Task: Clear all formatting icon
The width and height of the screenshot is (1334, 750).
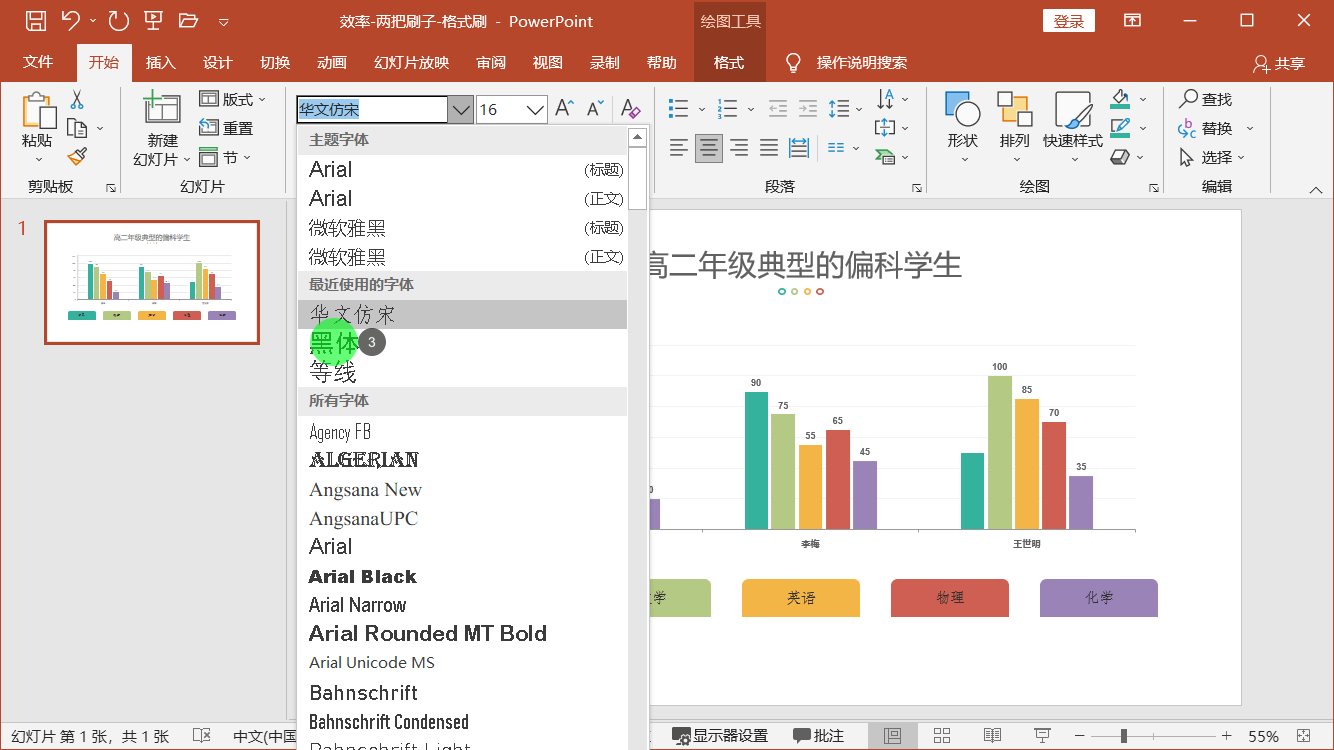Action: click(630, 109)
